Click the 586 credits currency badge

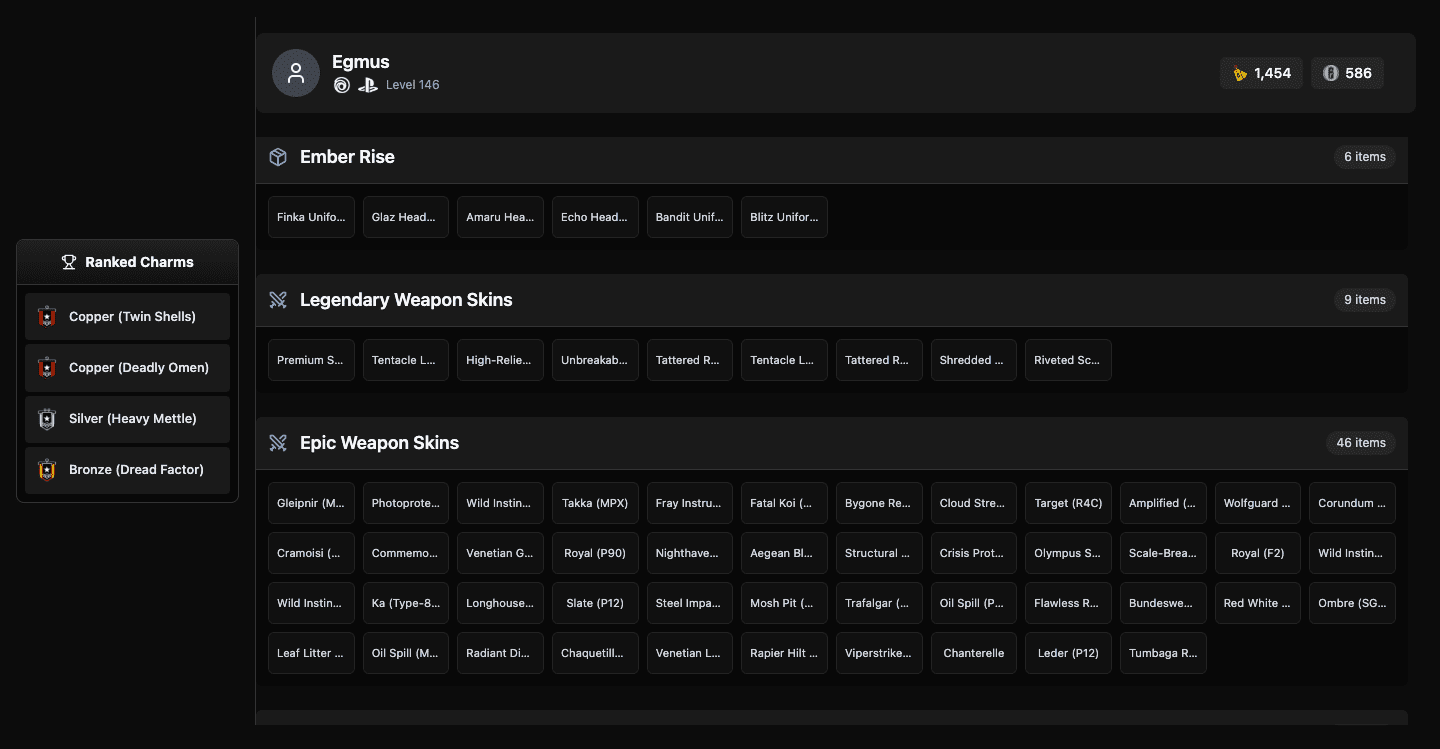tap(1347, 73)
